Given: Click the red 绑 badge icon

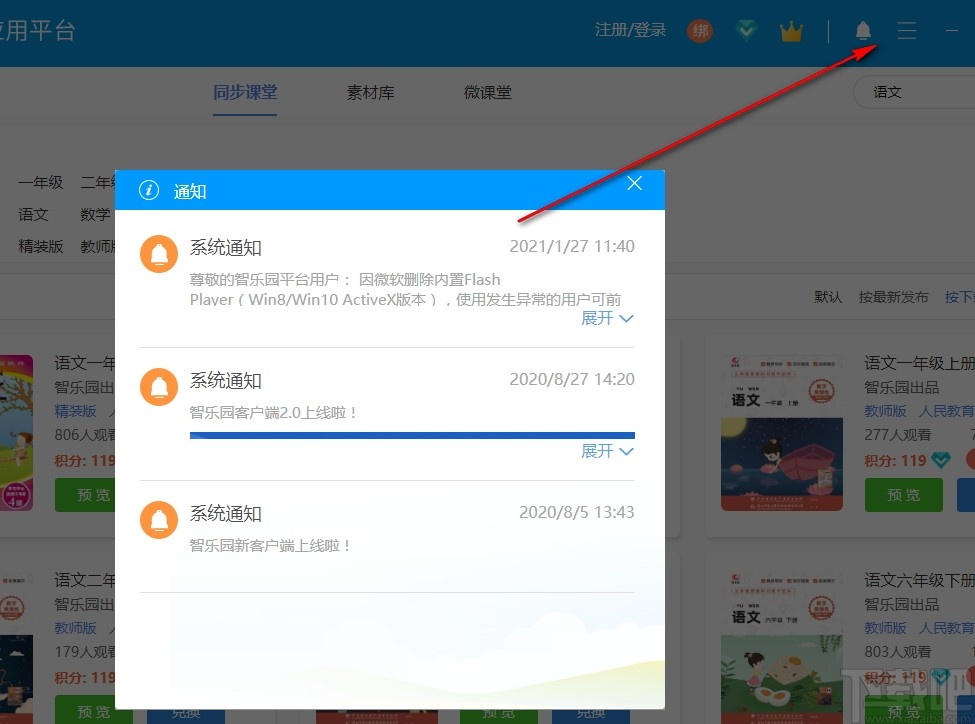Looking at the screenshot, I should tap(700, 30).
